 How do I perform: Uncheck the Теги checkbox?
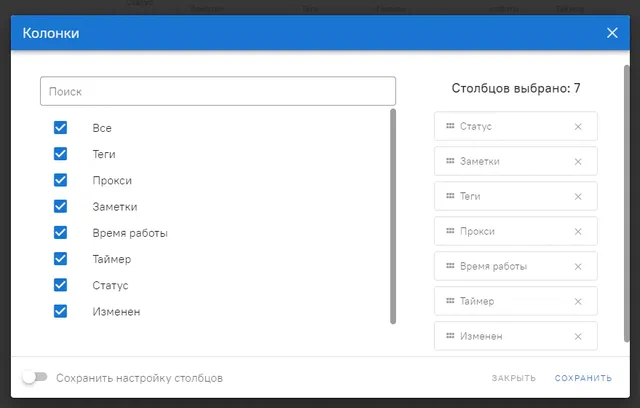coord(60,154)
